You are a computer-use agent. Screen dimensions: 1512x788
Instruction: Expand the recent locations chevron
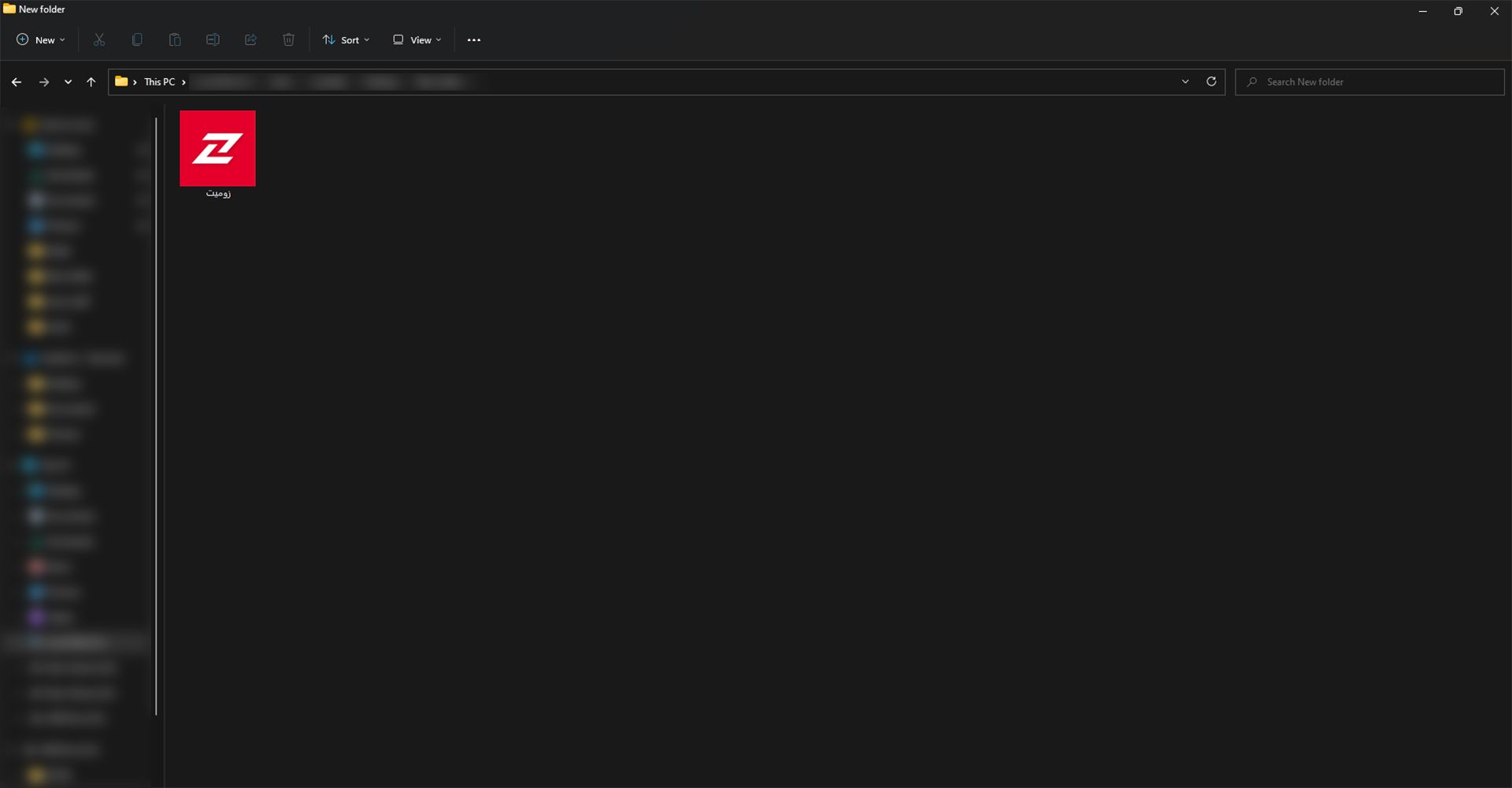coord(69,82)
